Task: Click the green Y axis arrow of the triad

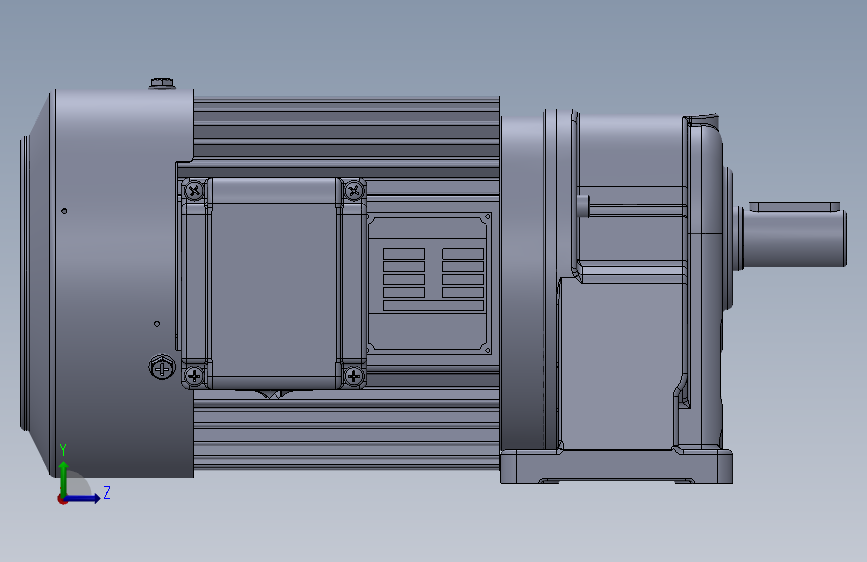Action: (x=64, y=476)
